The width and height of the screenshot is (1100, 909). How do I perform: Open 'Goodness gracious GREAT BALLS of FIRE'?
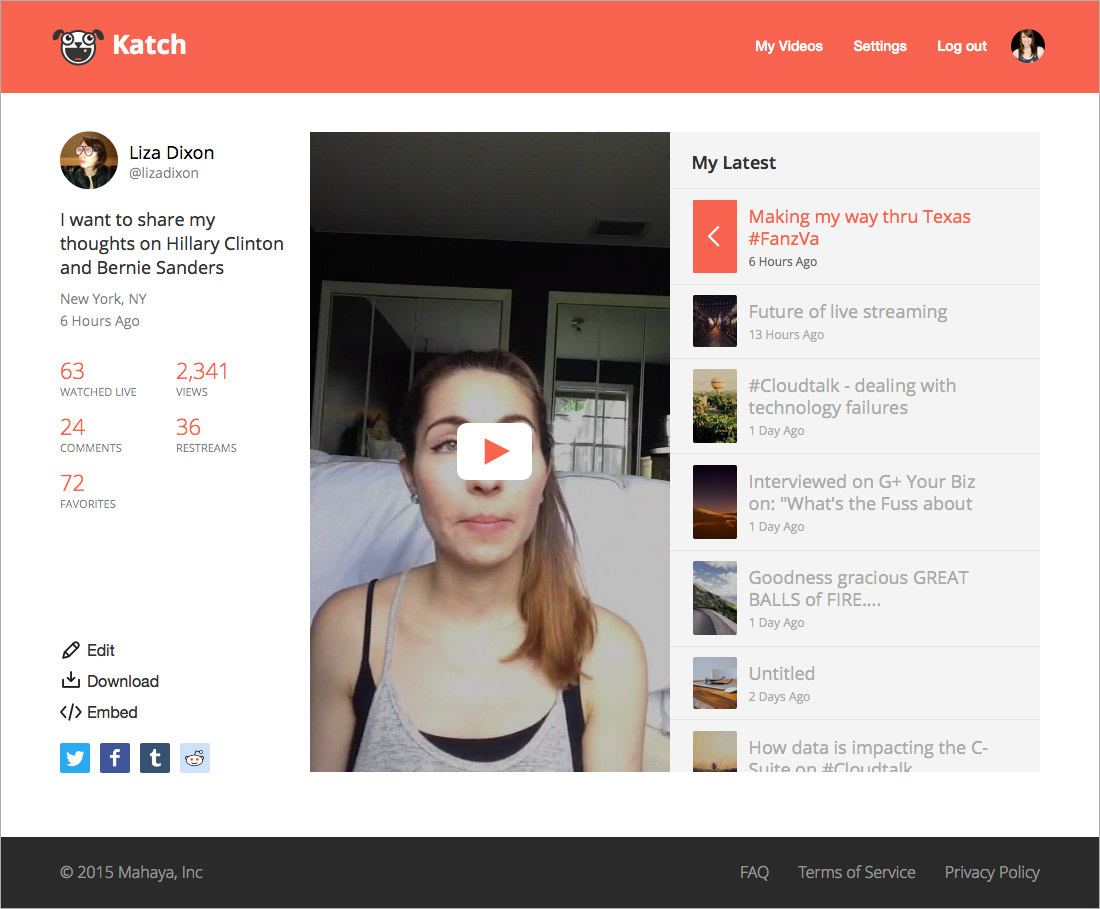coord(858,588)
